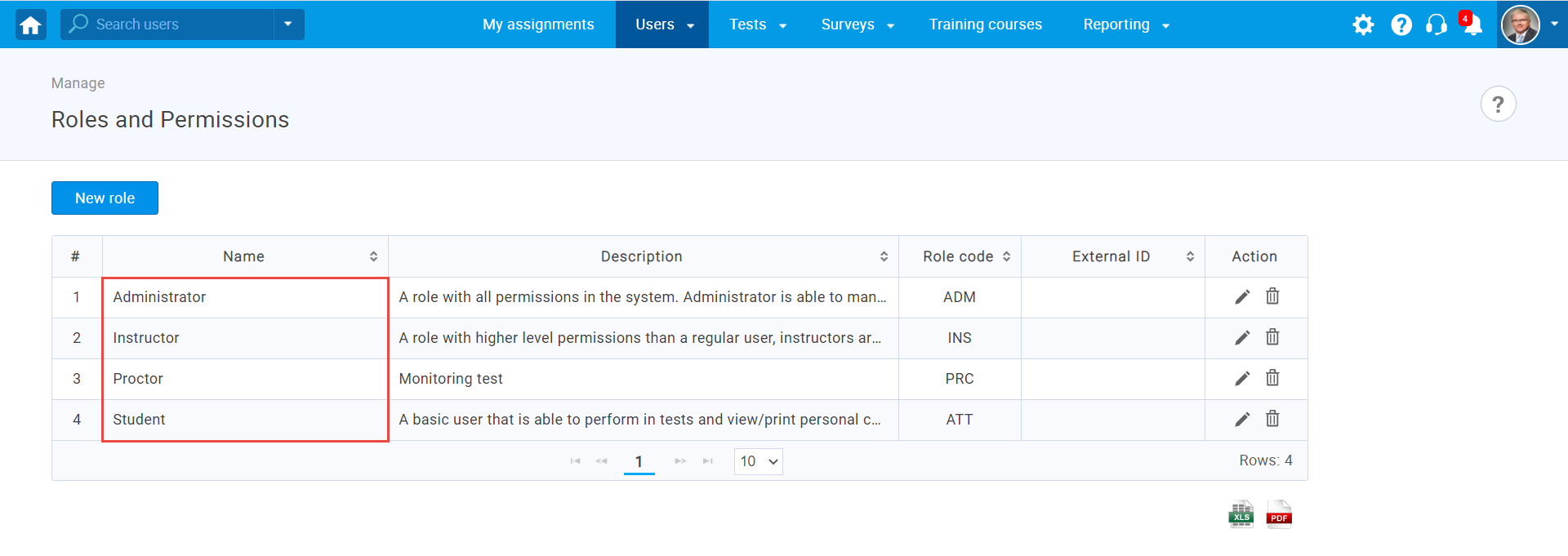Select page 1 in pagination
This screenshot has width=1568, height=556.
[639, 462]
